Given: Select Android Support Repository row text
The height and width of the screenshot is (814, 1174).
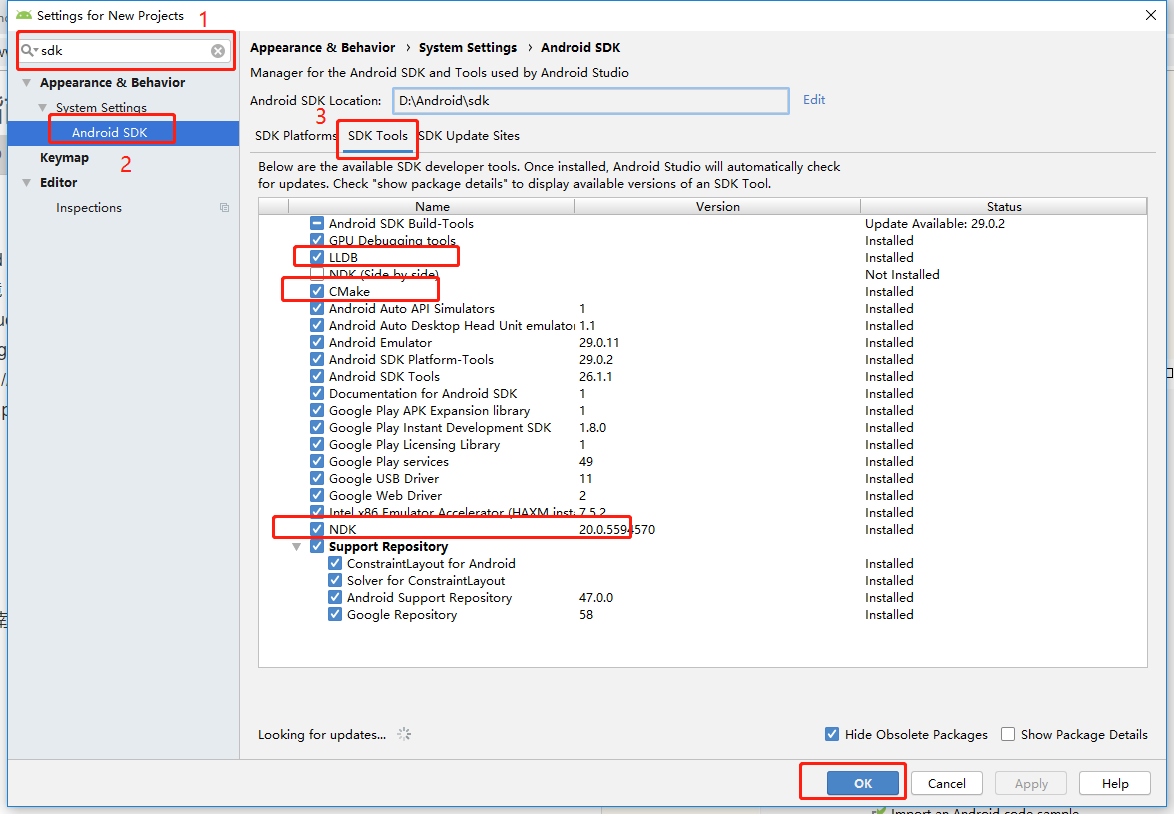Looking at the screenshot, I should click(429, 598).
